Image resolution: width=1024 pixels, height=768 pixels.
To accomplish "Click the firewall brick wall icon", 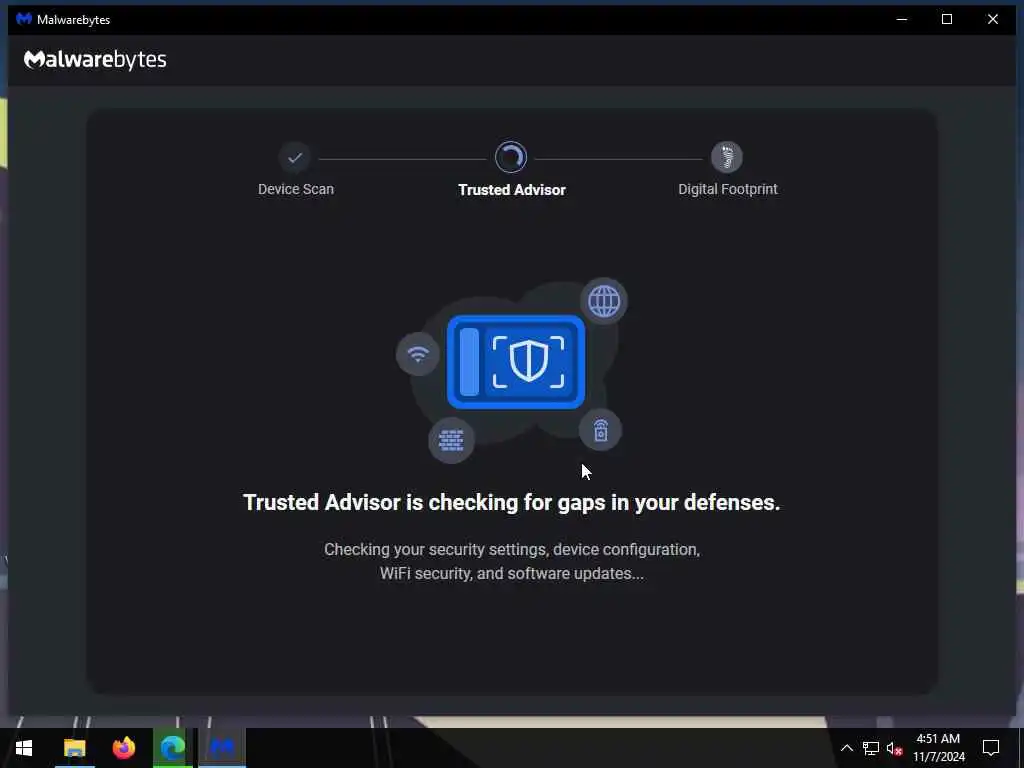I will [x=451, y=440].
